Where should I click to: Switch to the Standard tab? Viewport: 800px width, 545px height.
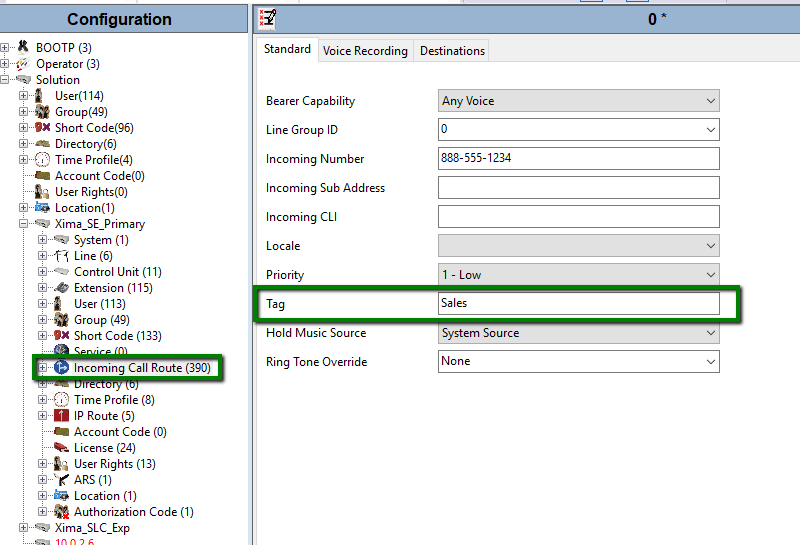[x=287, y=49]
